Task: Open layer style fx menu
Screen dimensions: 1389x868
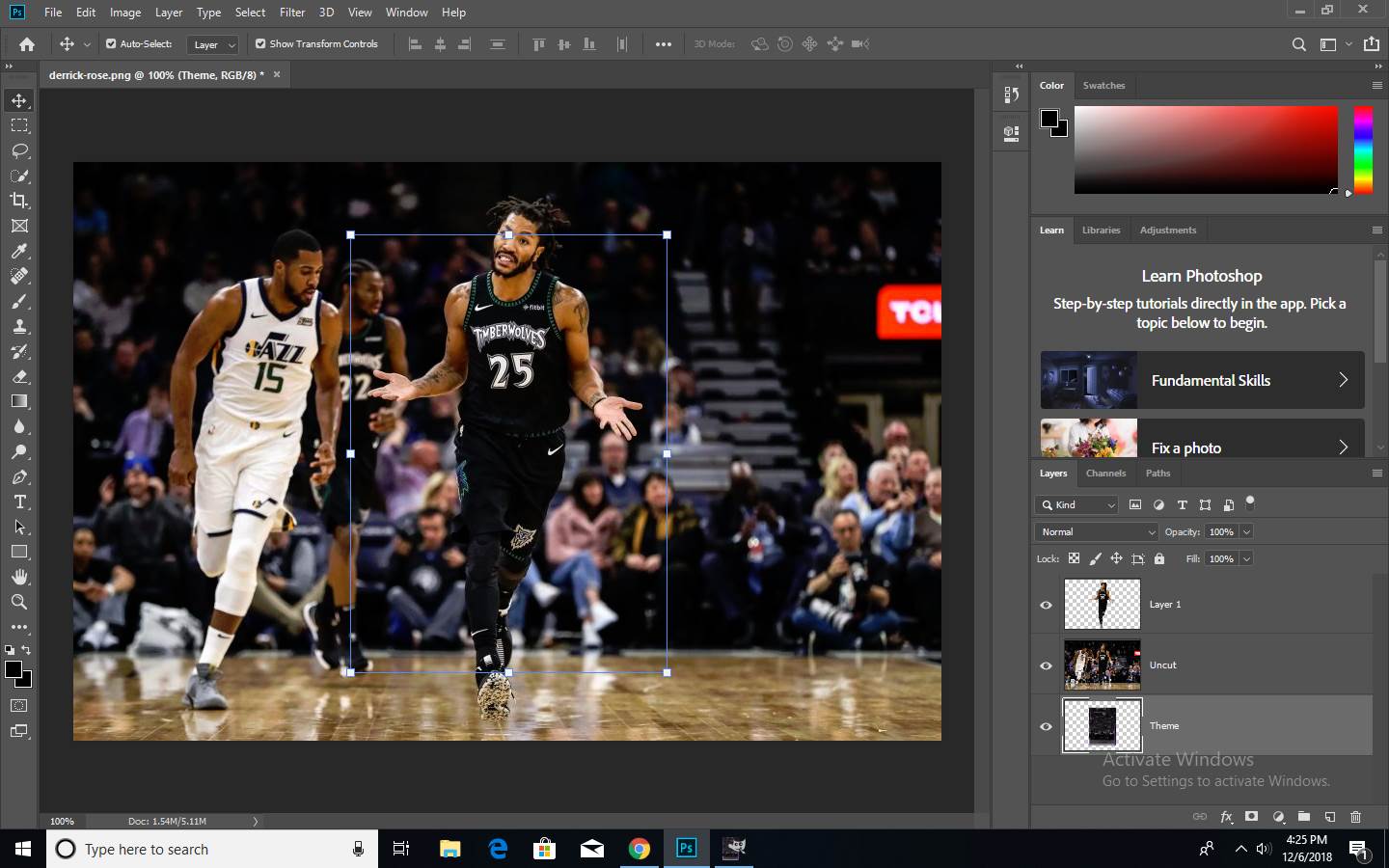Action: coord(1226,817)
